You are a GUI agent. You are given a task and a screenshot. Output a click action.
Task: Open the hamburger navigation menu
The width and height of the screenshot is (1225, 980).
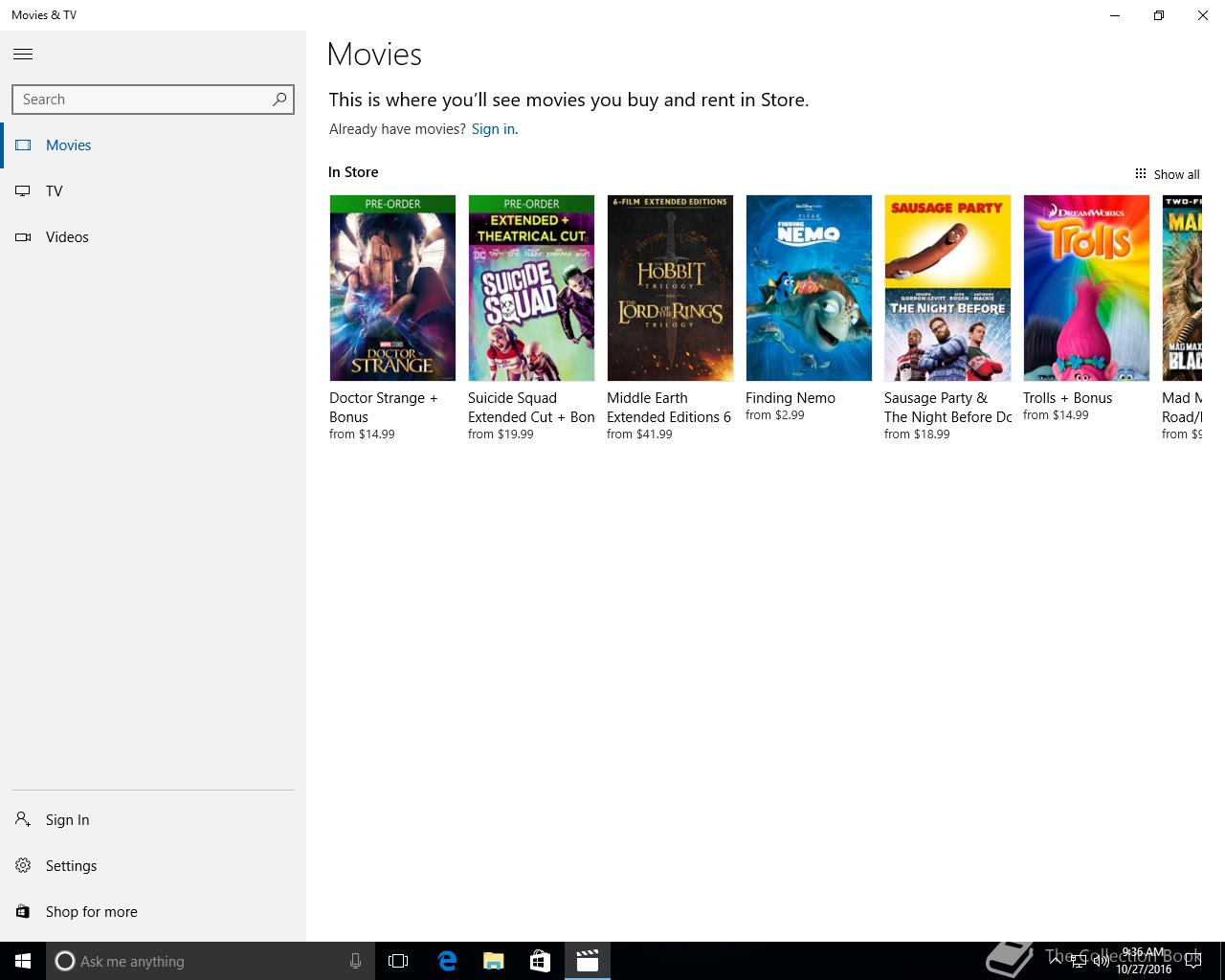coord(23,55)
